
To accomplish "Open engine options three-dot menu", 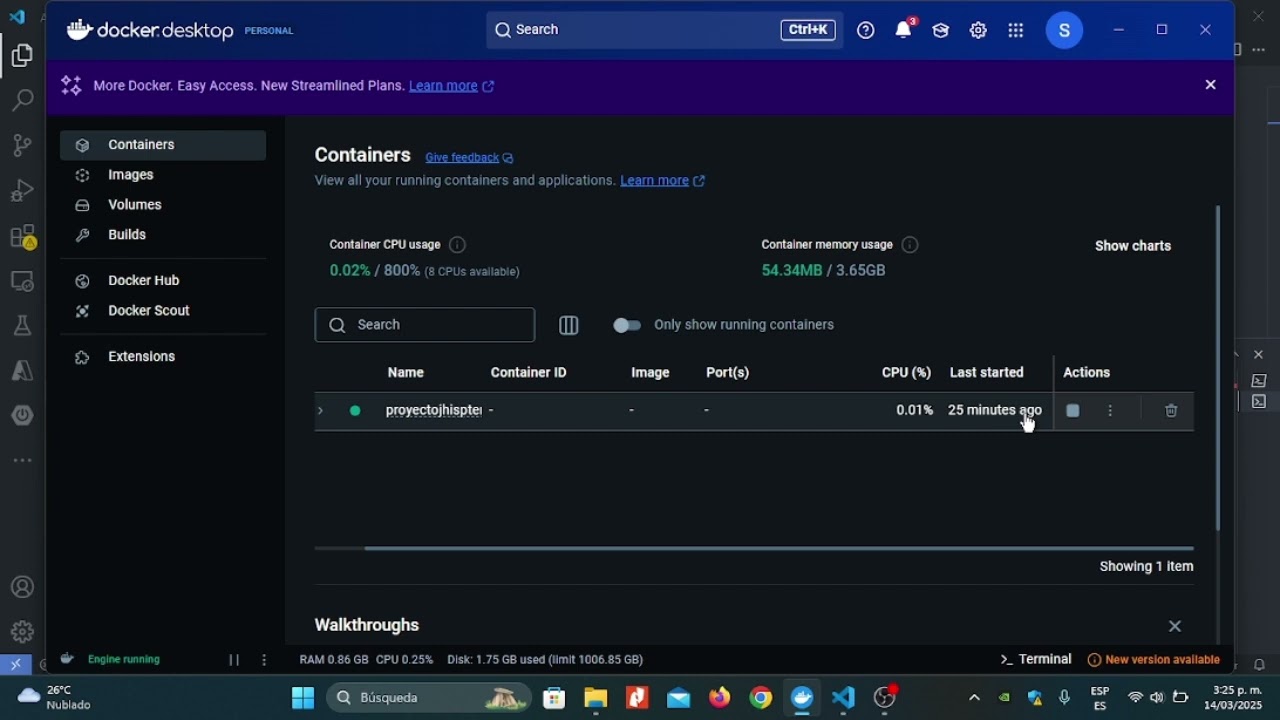I will [x=264, y=660].
